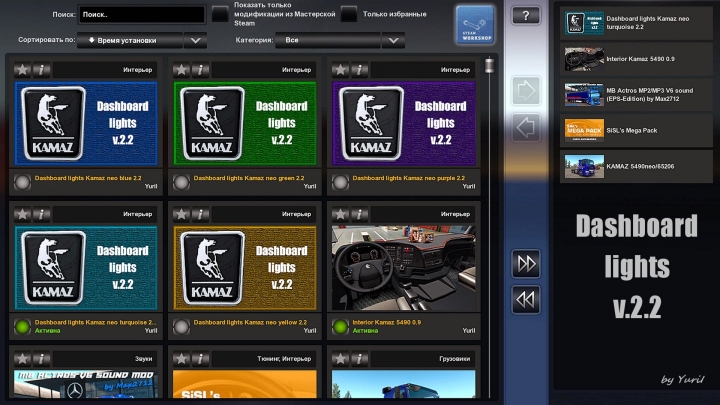Favorite the Kamaz neo green mod star
This screenshot has height=405, width=720.
pyautogui.click(x=181, y=70)
